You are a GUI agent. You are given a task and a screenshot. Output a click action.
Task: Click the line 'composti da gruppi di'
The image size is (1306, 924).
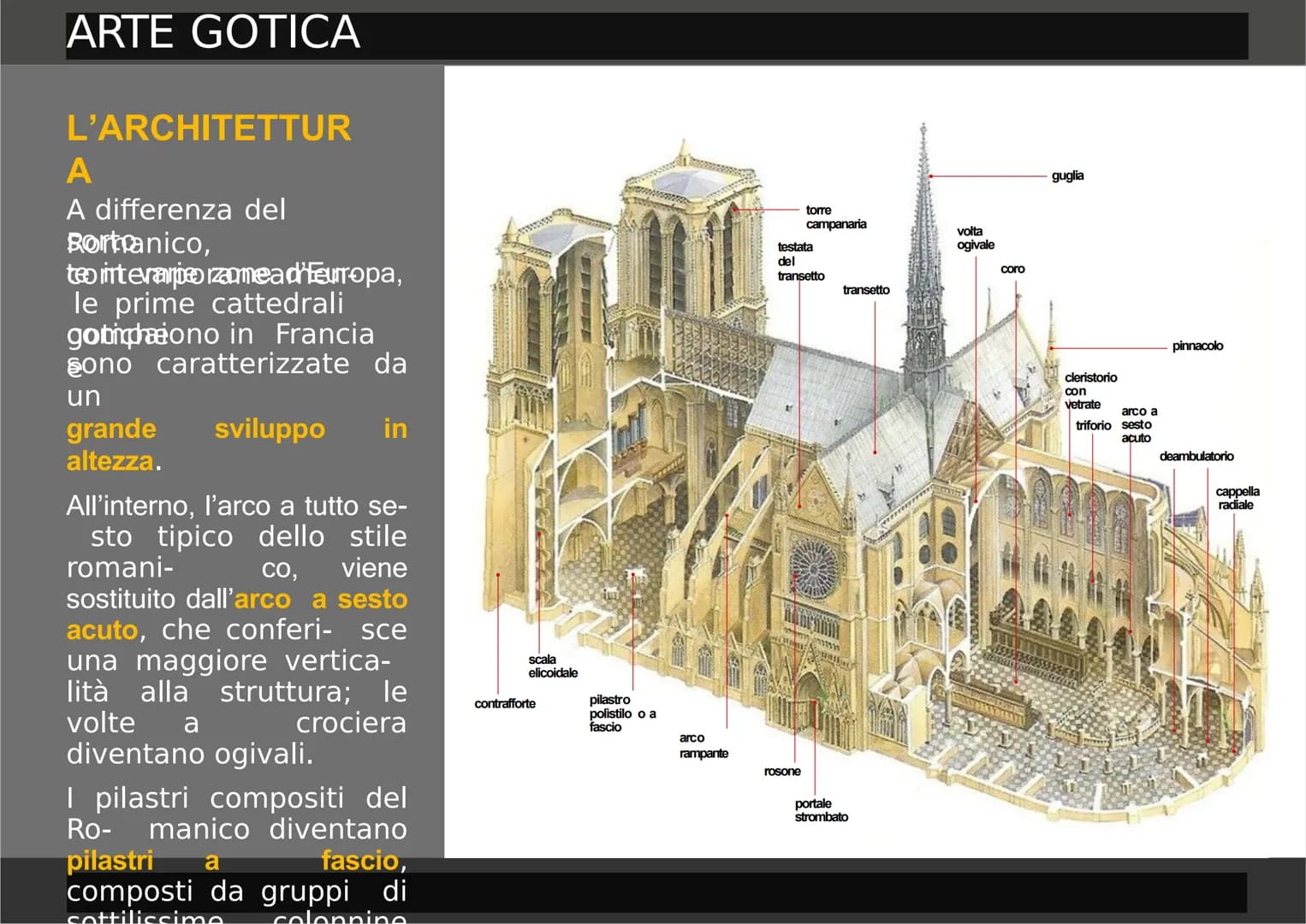point(237,891)
